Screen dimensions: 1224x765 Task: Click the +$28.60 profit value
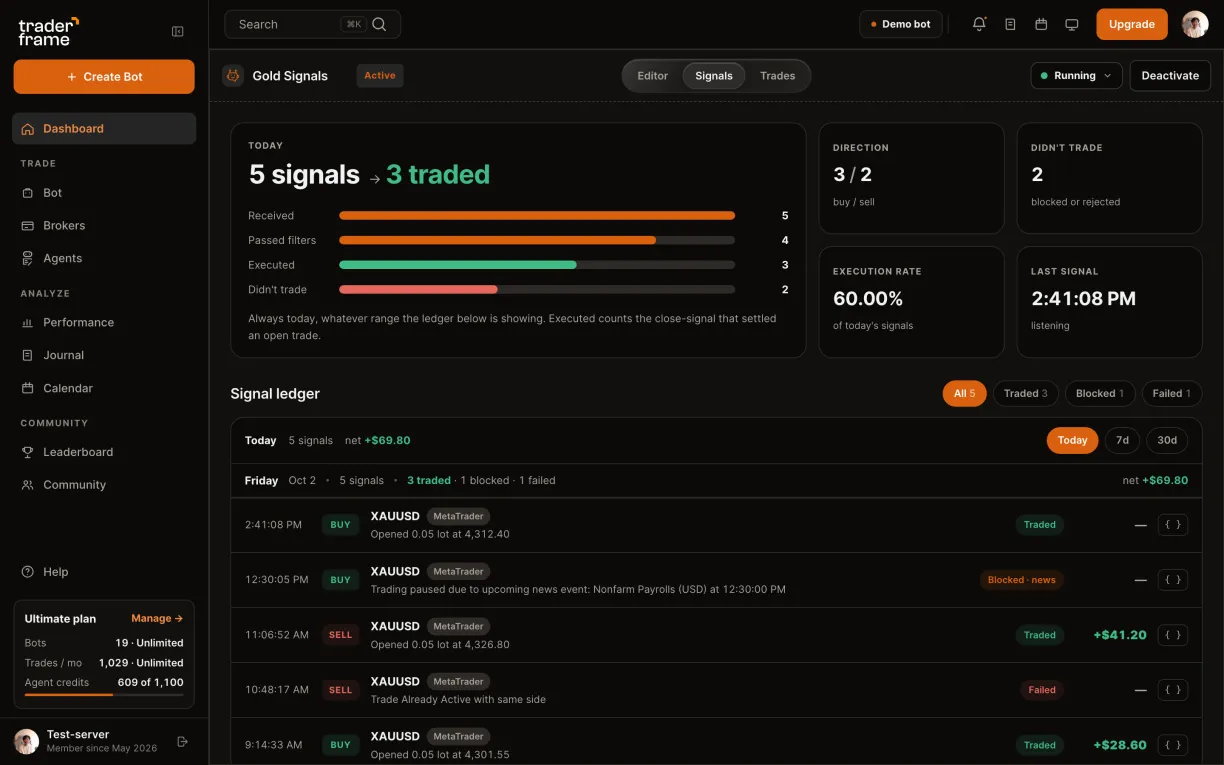(1120, 745)
